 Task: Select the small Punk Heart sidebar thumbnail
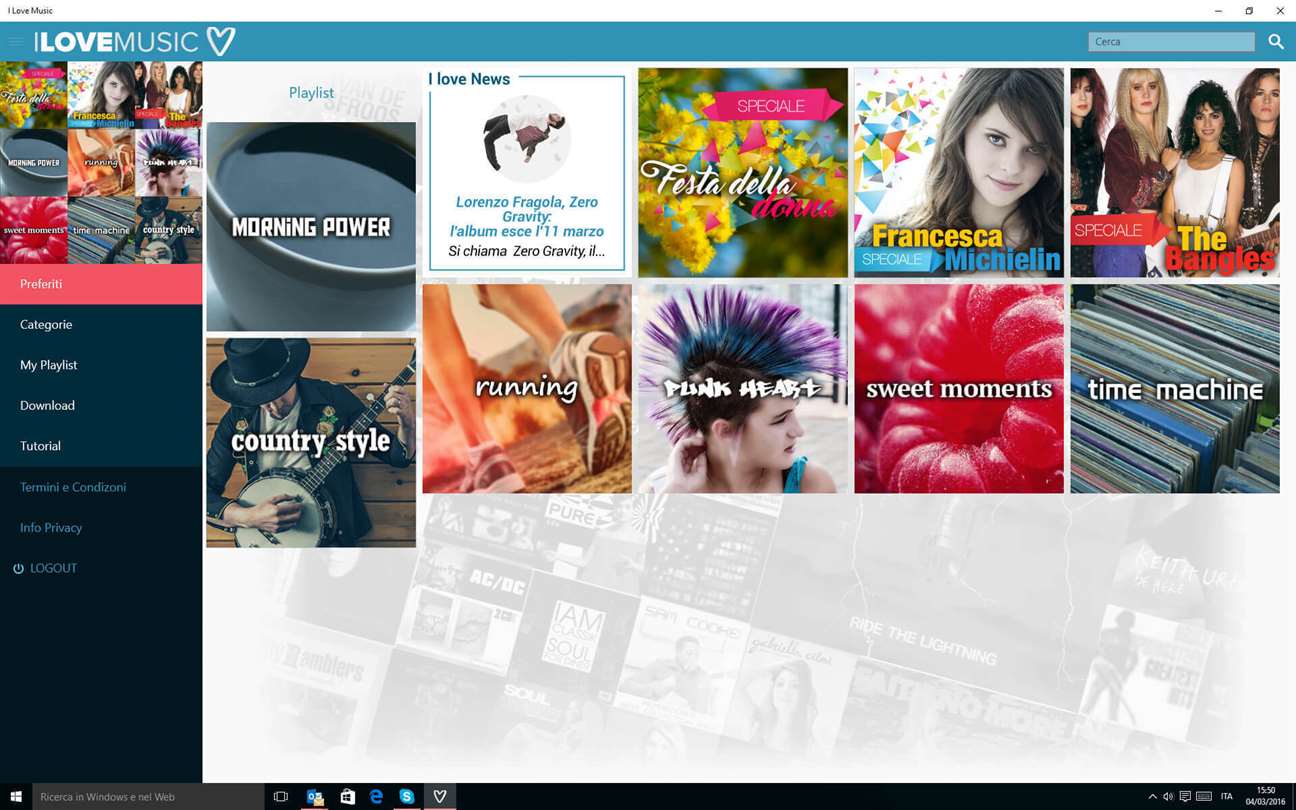[x=168, y=163]
